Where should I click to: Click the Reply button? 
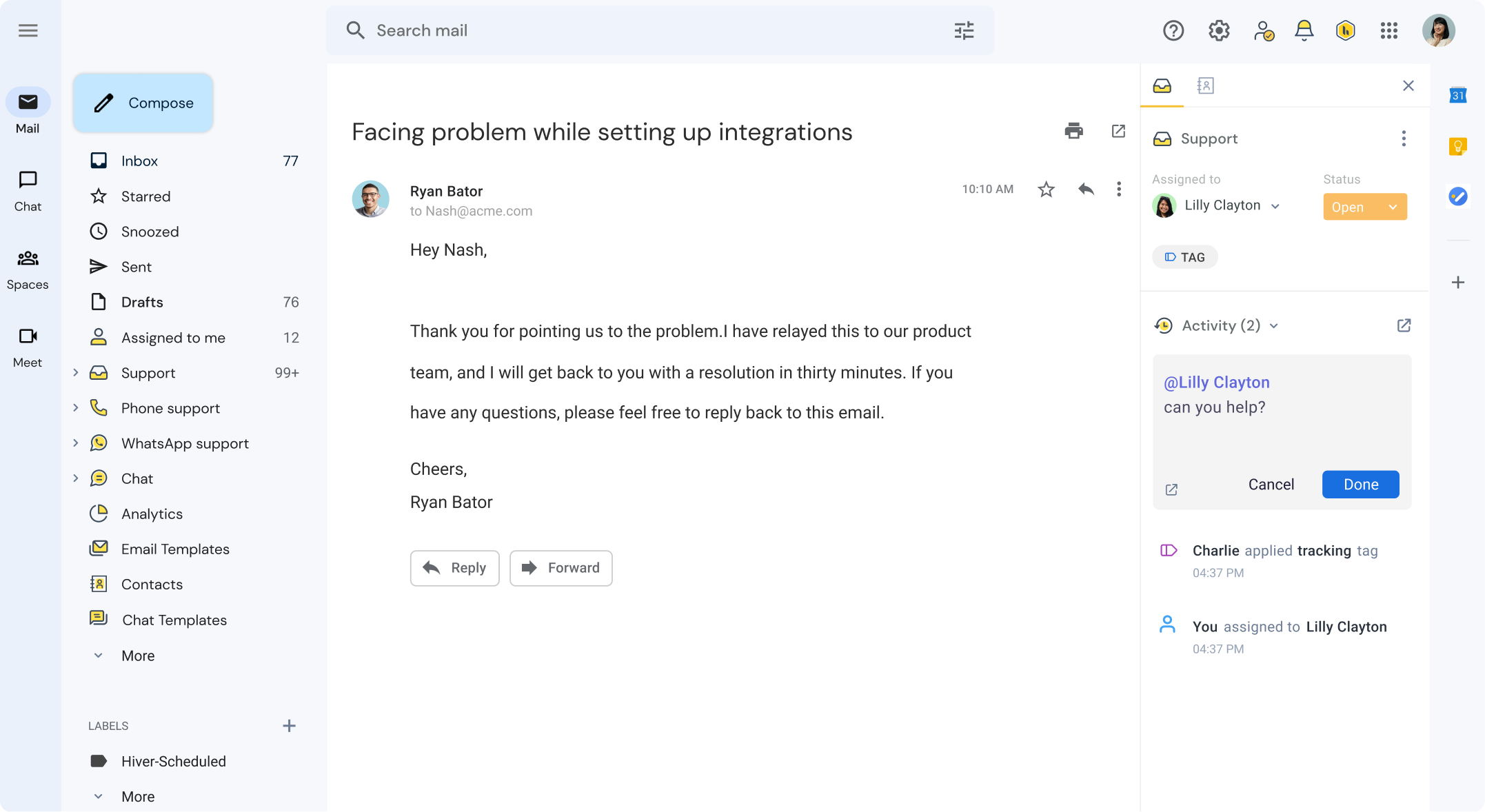click(x=454, y=568)
